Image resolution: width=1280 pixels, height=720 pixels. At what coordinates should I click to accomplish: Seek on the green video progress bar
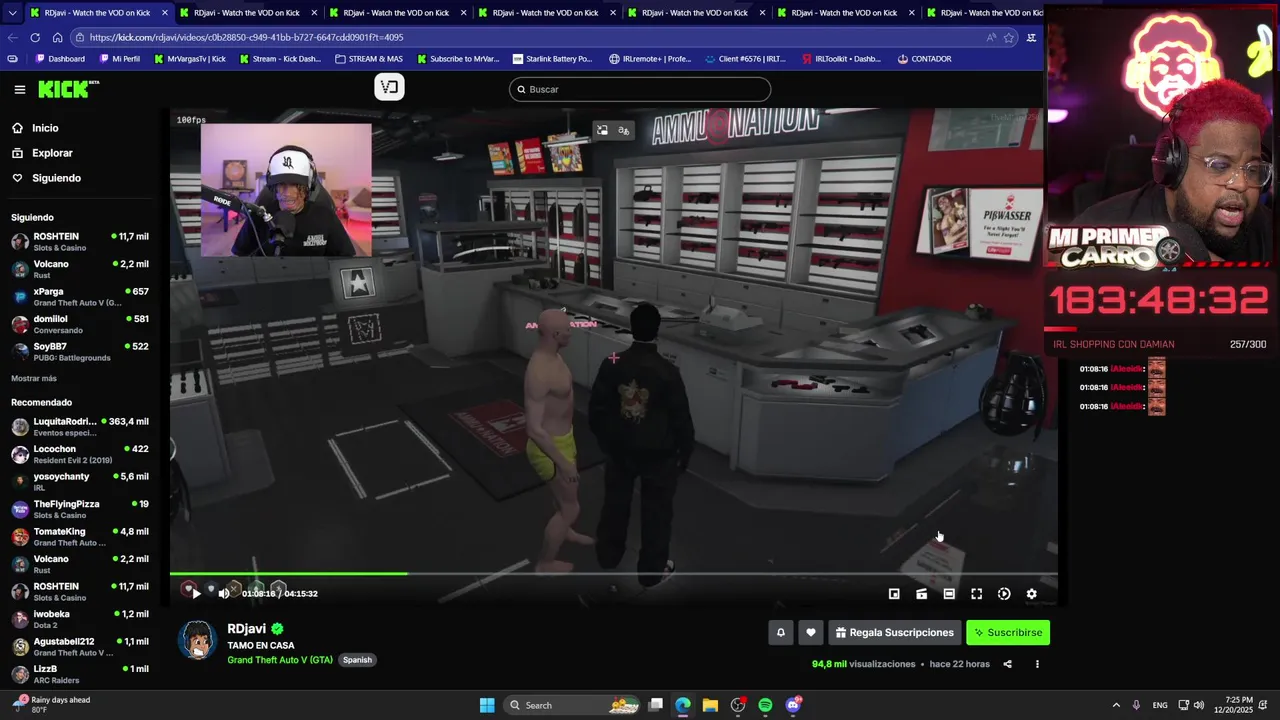pos(613,574)
